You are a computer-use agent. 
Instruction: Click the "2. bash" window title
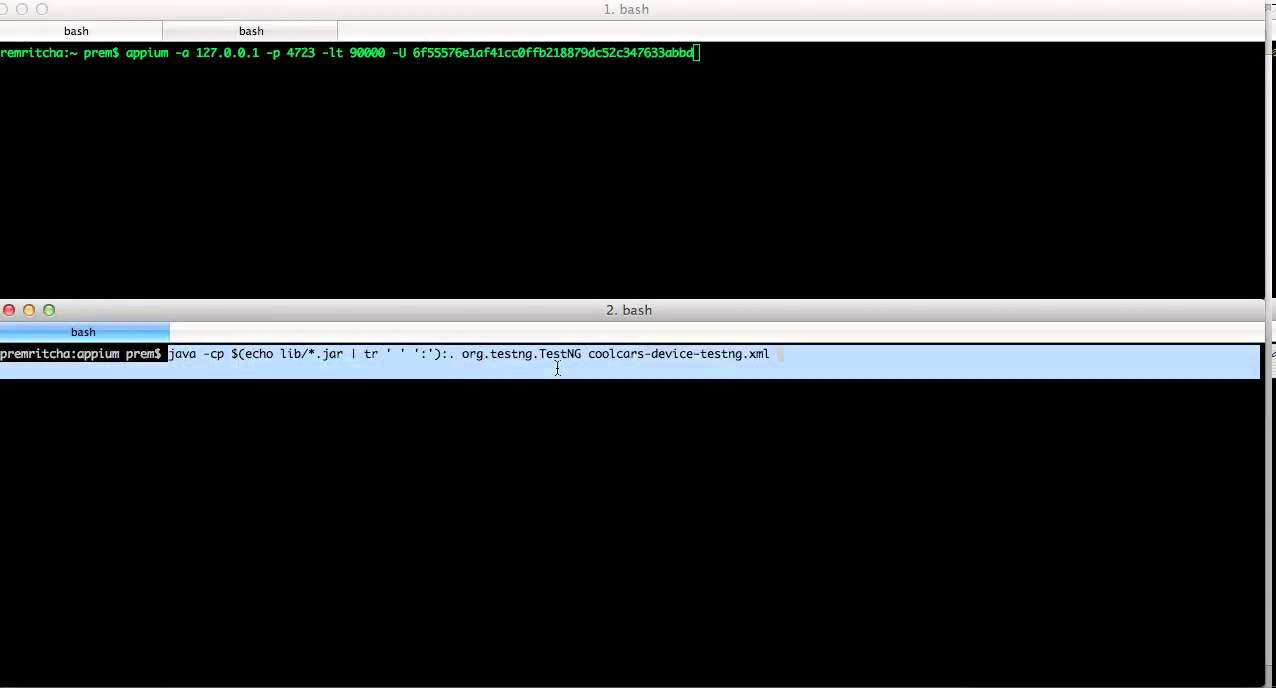[x=629, y=310]
